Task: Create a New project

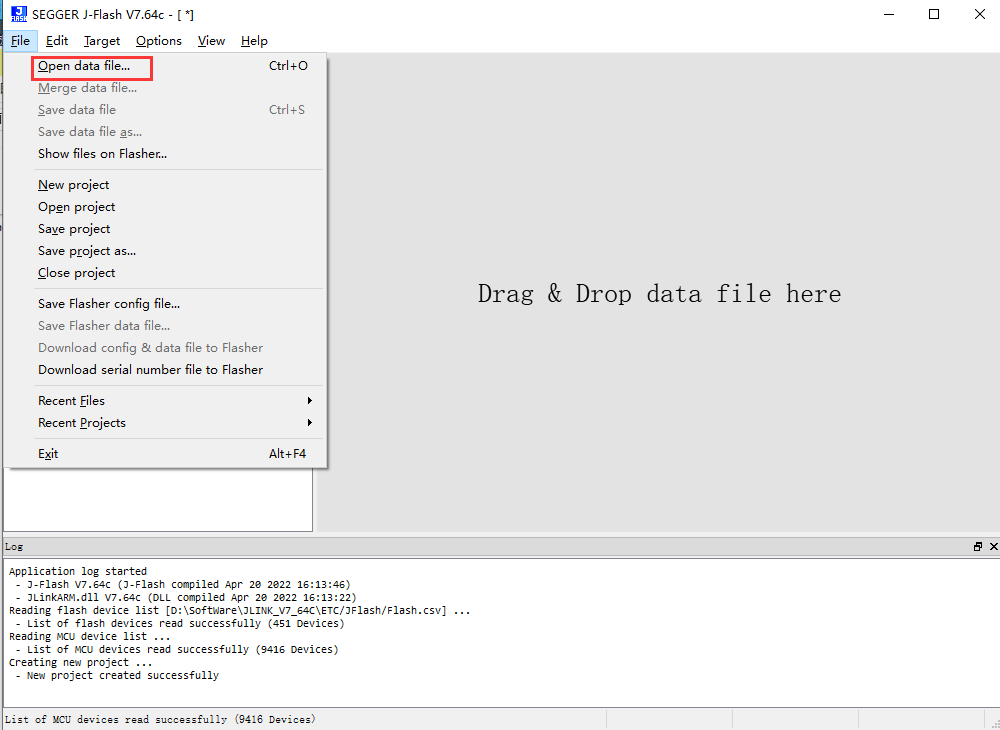Action: click(x=166, y=185)
